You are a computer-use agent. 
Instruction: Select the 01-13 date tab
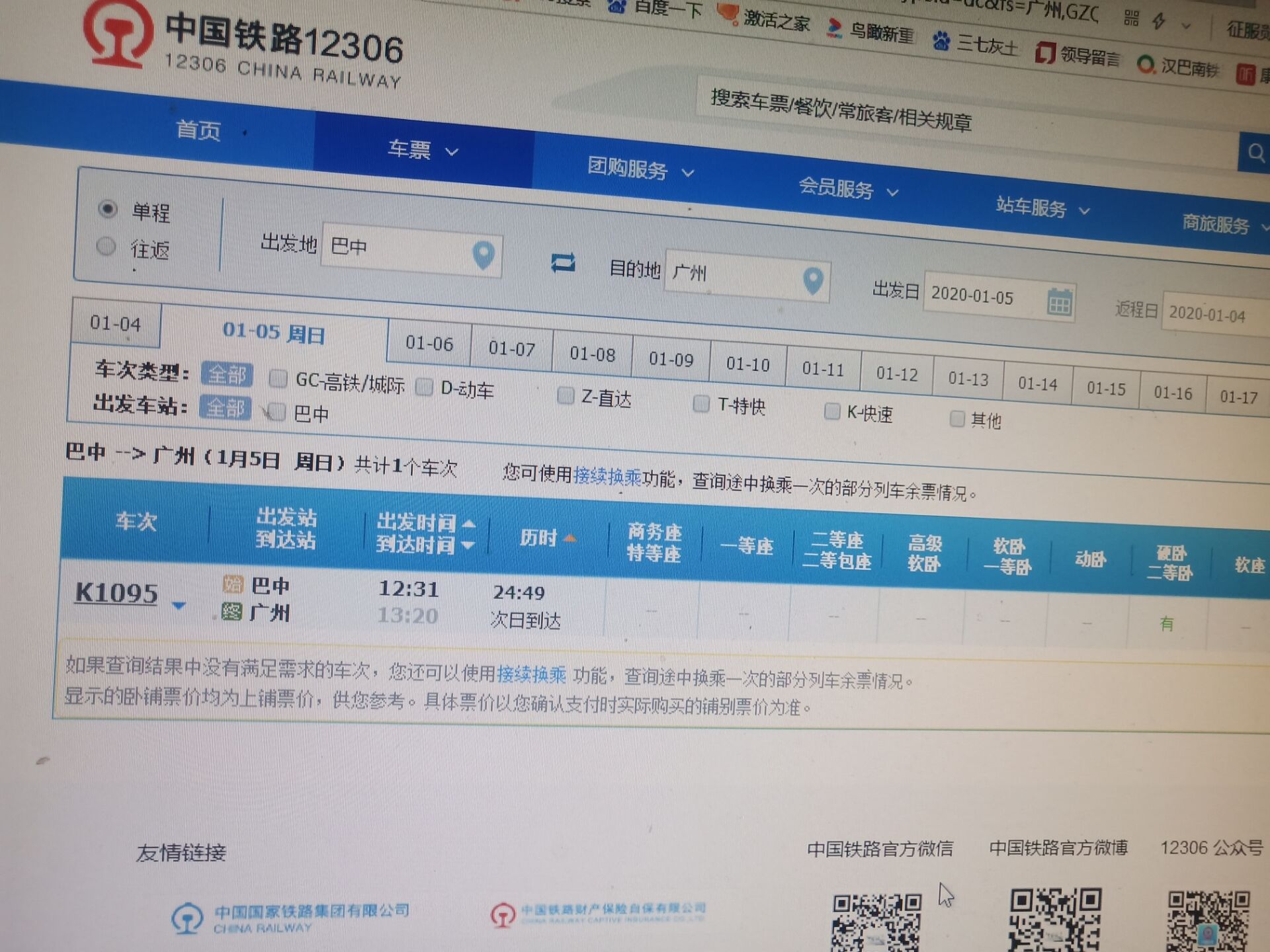point(968,379)
